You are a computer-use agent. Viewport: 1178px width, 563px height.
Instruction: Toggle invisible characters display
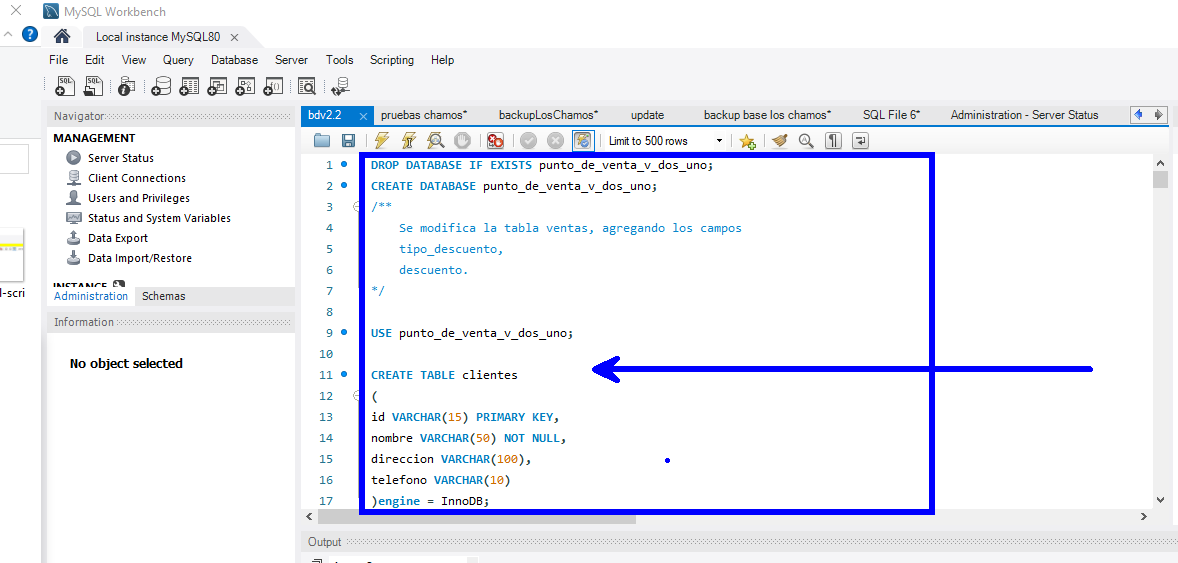pyautogui.click(x=833, y=141)
